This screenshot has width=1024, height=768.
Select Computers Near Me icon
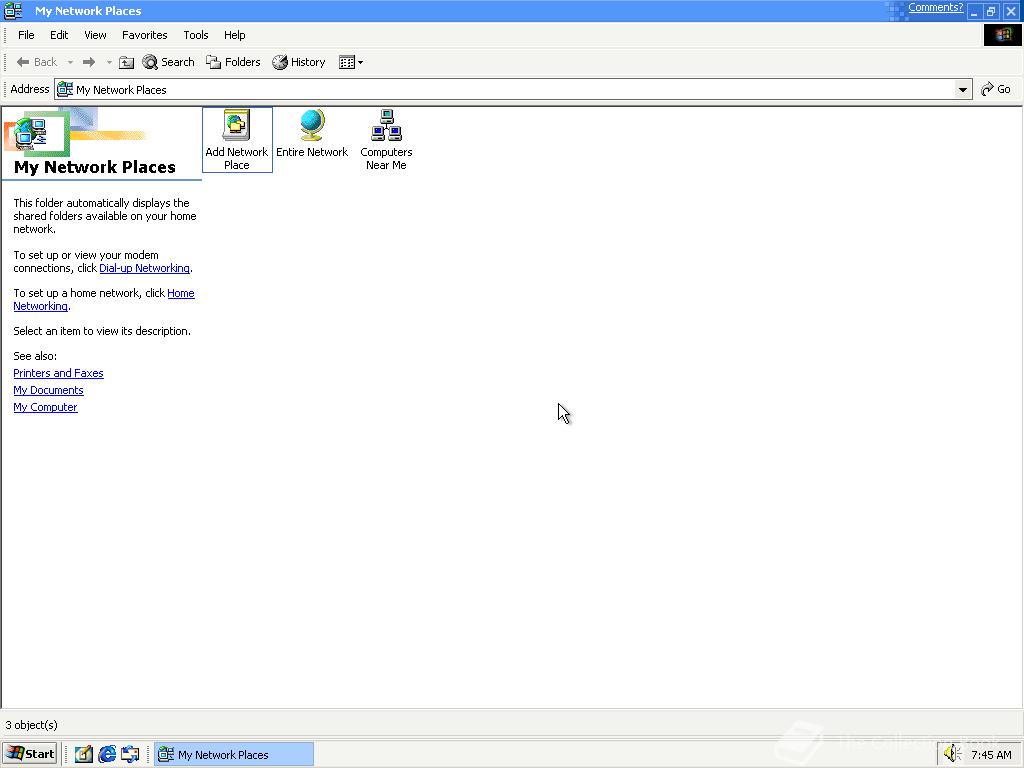point(386,139)
